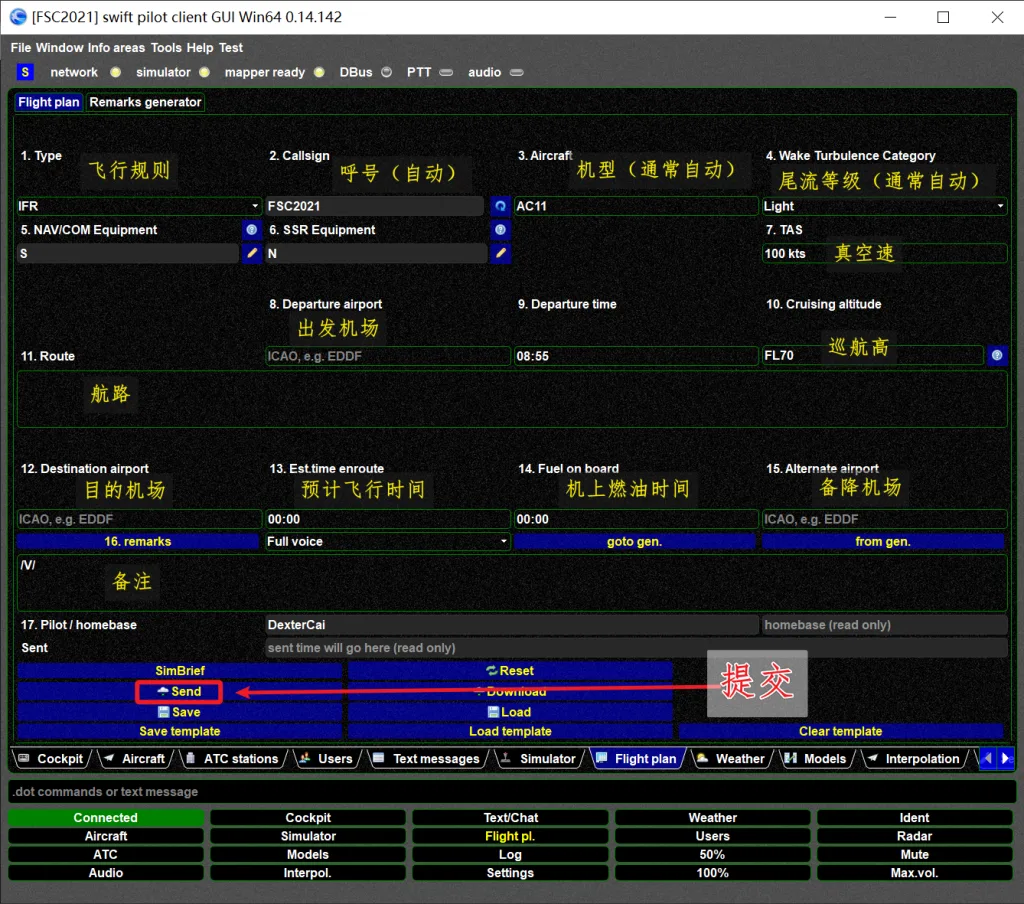Open the Interpolation bottom tab
Screen dimensions: 1024x904
[914, 759]
